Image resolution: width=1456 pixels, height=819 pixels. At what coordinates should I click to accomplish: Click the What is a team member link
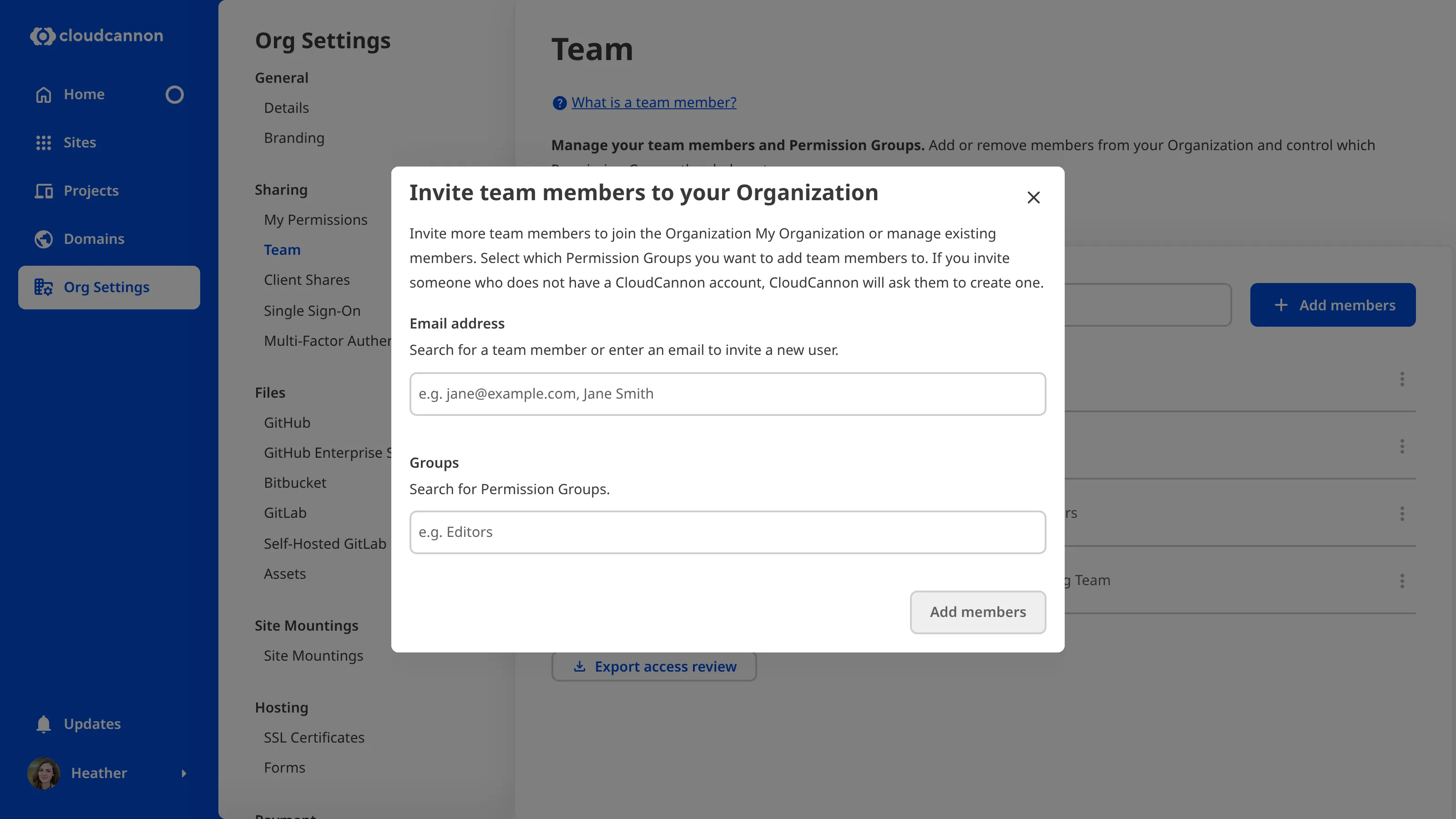[653, 102]
